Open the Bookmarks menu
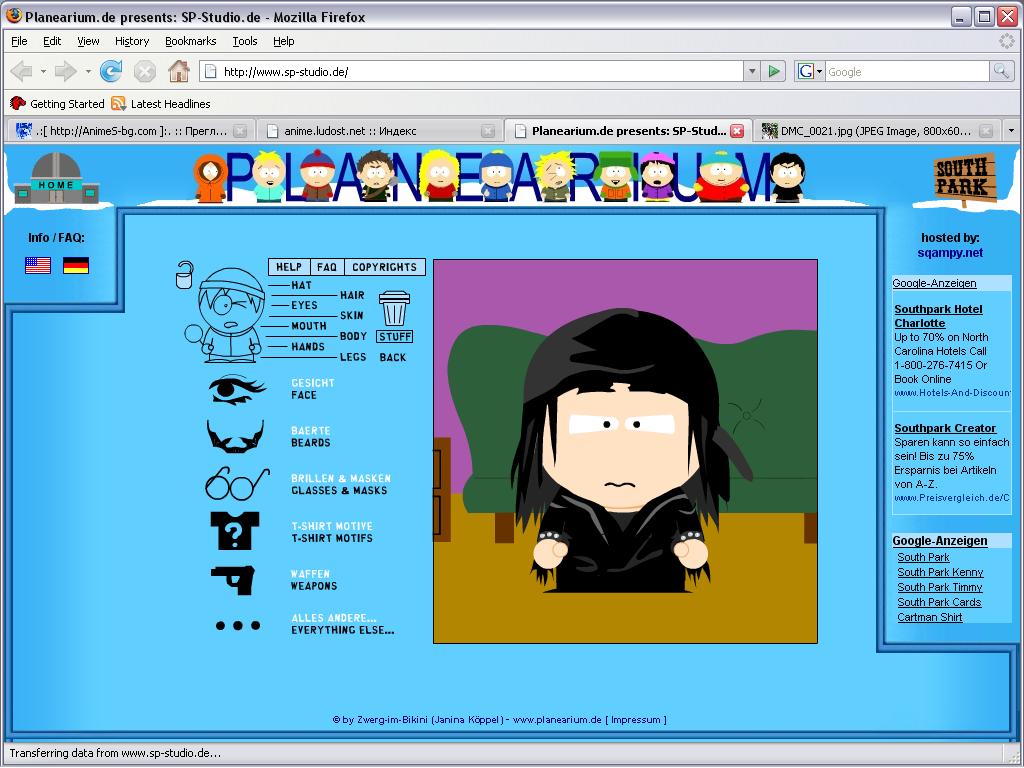Image resolution: width=1024 pixels, height=768 pixels. [190, 41]
